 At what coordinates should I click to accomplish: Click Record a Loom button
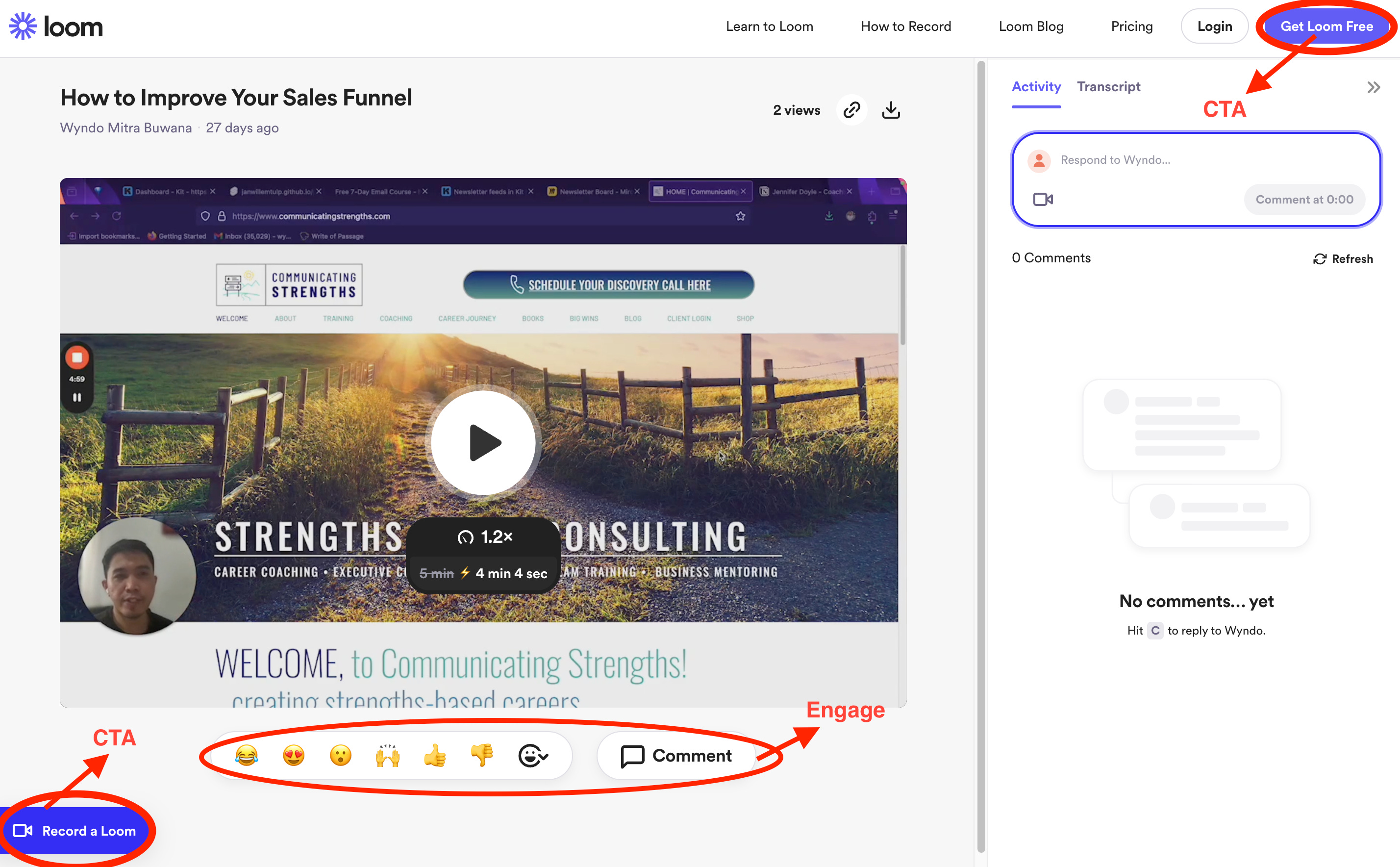(75, 831)
